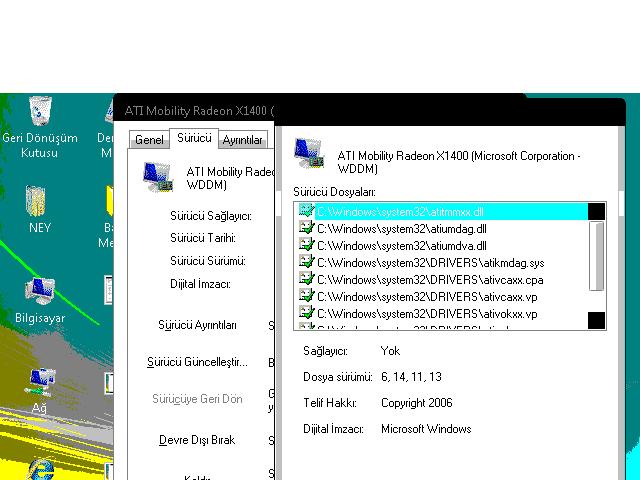Open the Geri Dönüşüm Kutusu desktop icon
640x480 pixels.
40,127
